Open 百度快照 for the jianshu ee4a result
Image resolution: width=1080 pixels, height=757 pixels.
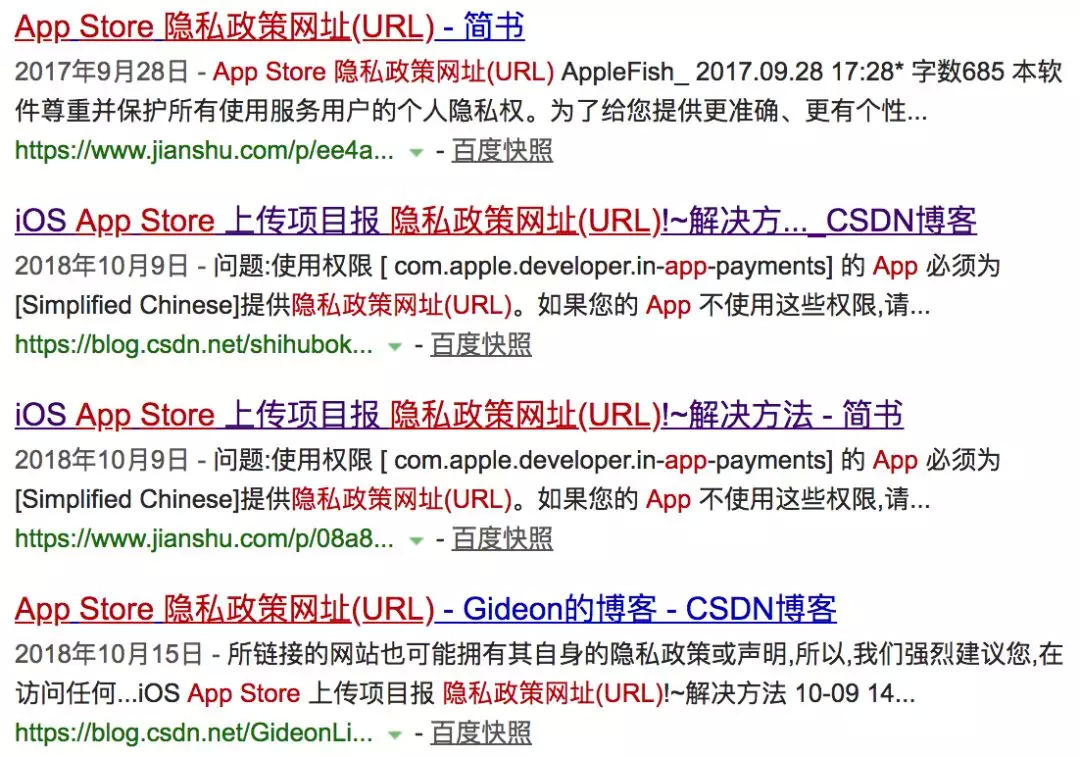502,151
